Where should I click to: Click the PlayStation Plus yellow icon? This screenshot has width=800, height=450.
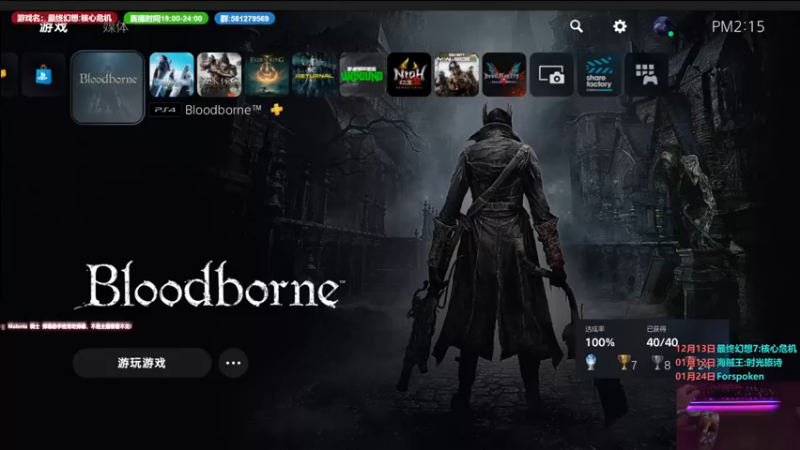pyautogui.click(x=277, y=109)
